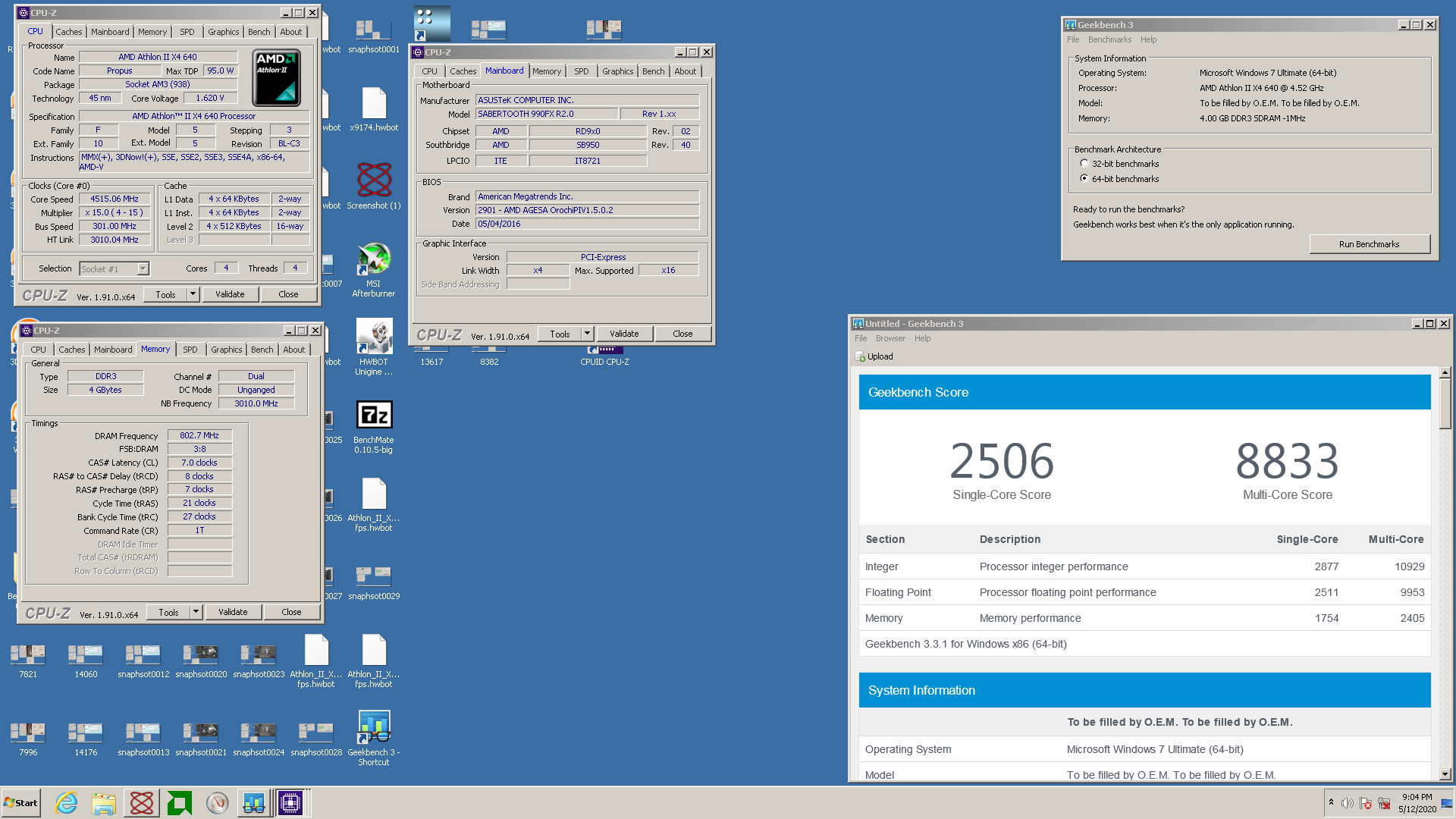The height and width of the screenshot is (819, 1456).
Task: Expand Tools dropdown arrow in Mainboard window
Action: tap(587, 334)
